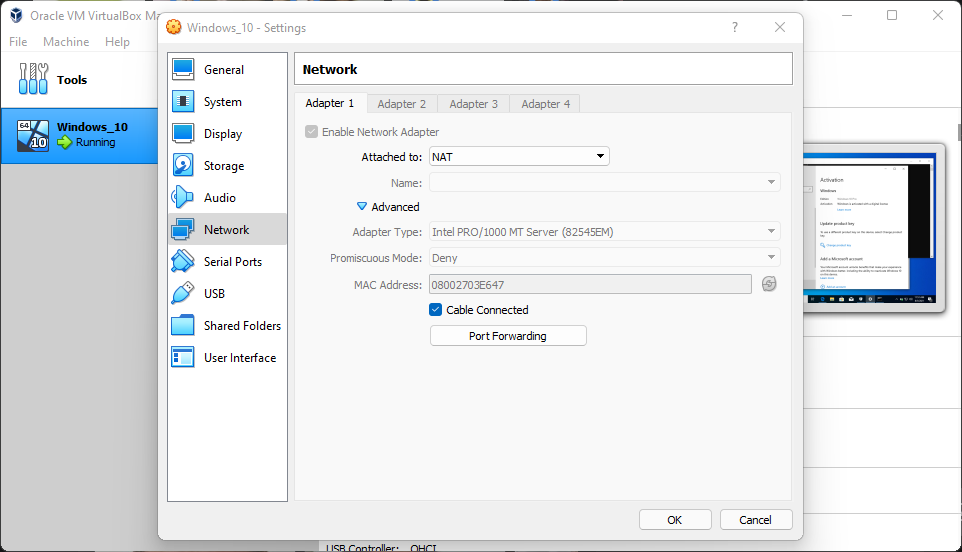Select the User Interface icon

[183, 357]
